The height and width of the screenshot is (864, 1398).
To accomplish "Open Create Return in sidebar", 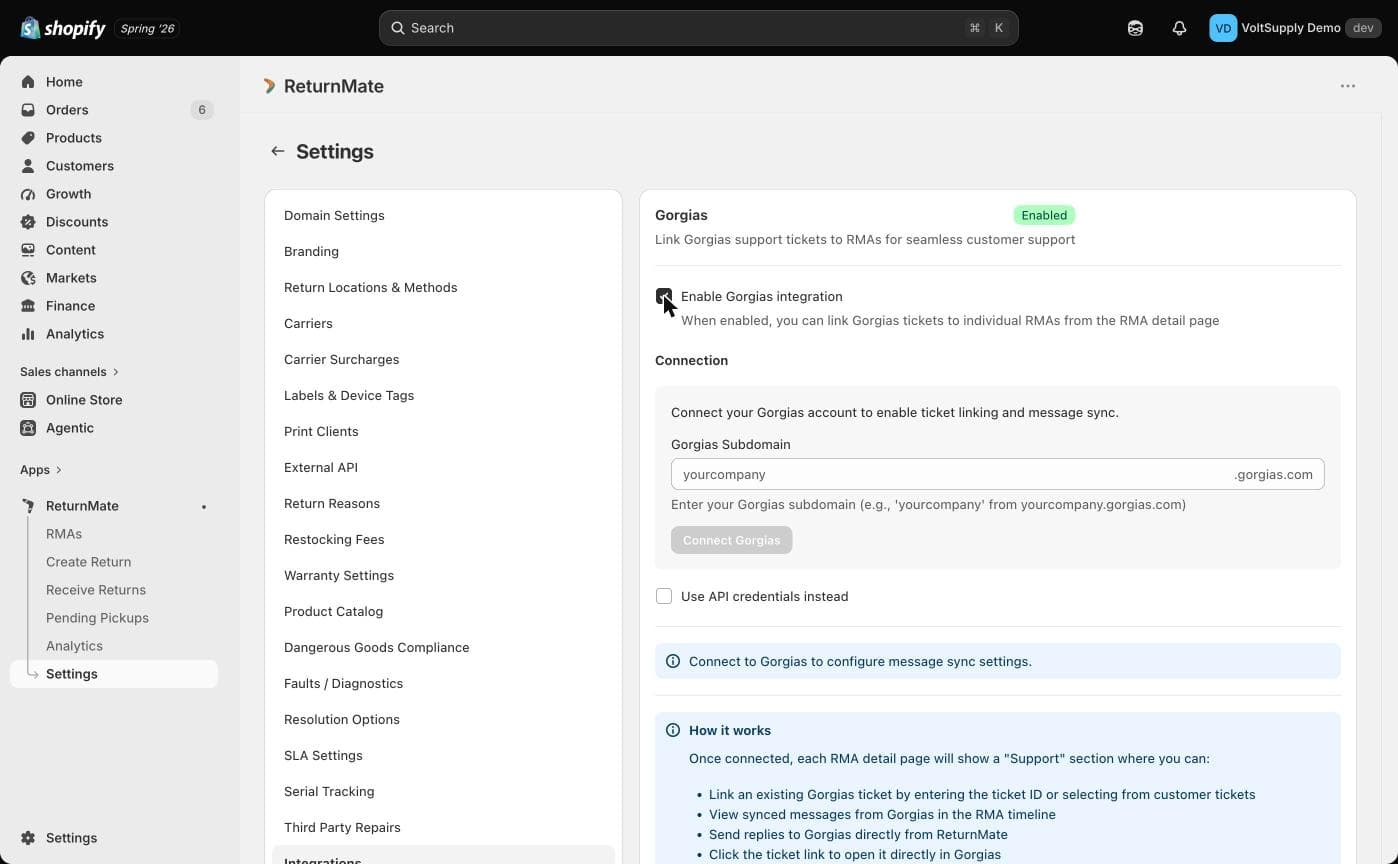I will tap(88, 562).
